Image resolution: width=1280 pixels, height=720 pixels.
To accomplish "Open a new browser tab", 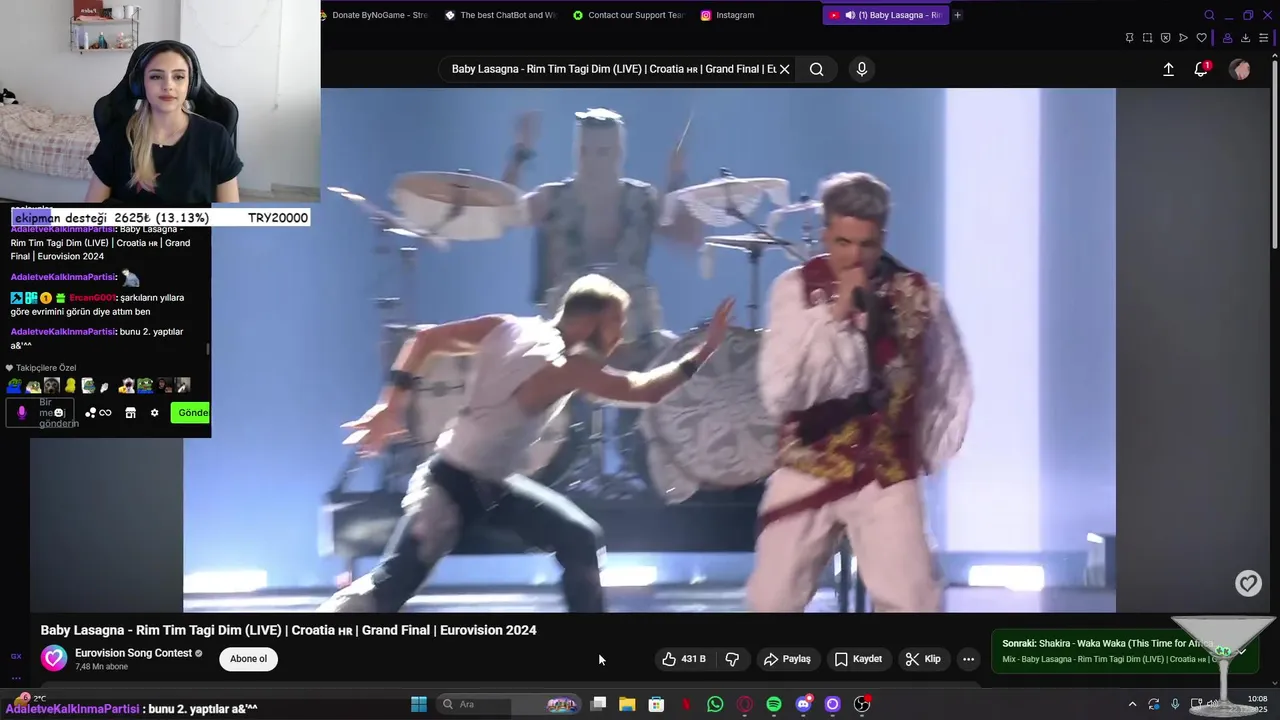I will click(957, 15).
